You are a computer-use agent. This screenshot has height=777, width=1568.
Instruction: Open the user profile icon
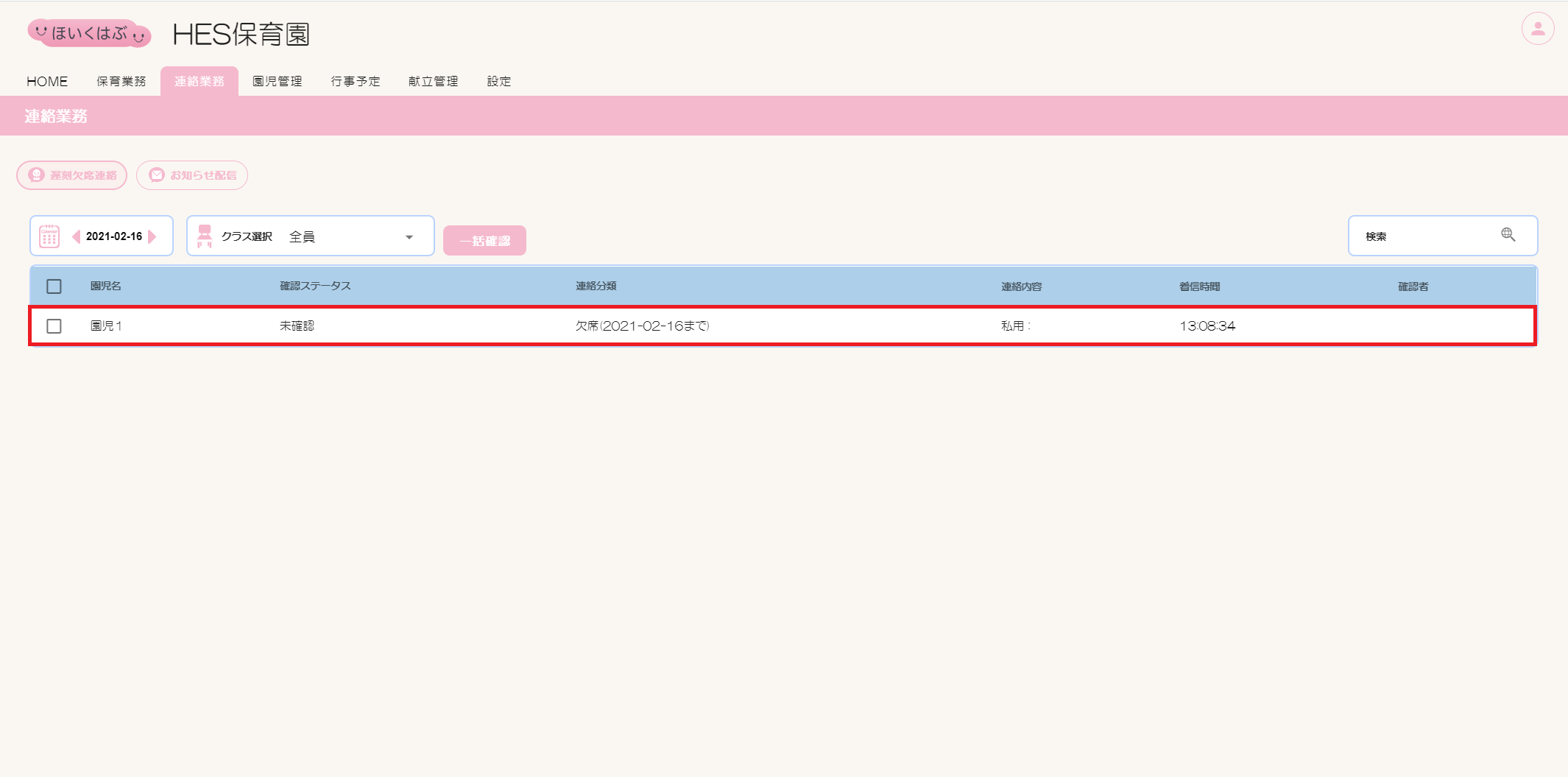click(1538, 29)
